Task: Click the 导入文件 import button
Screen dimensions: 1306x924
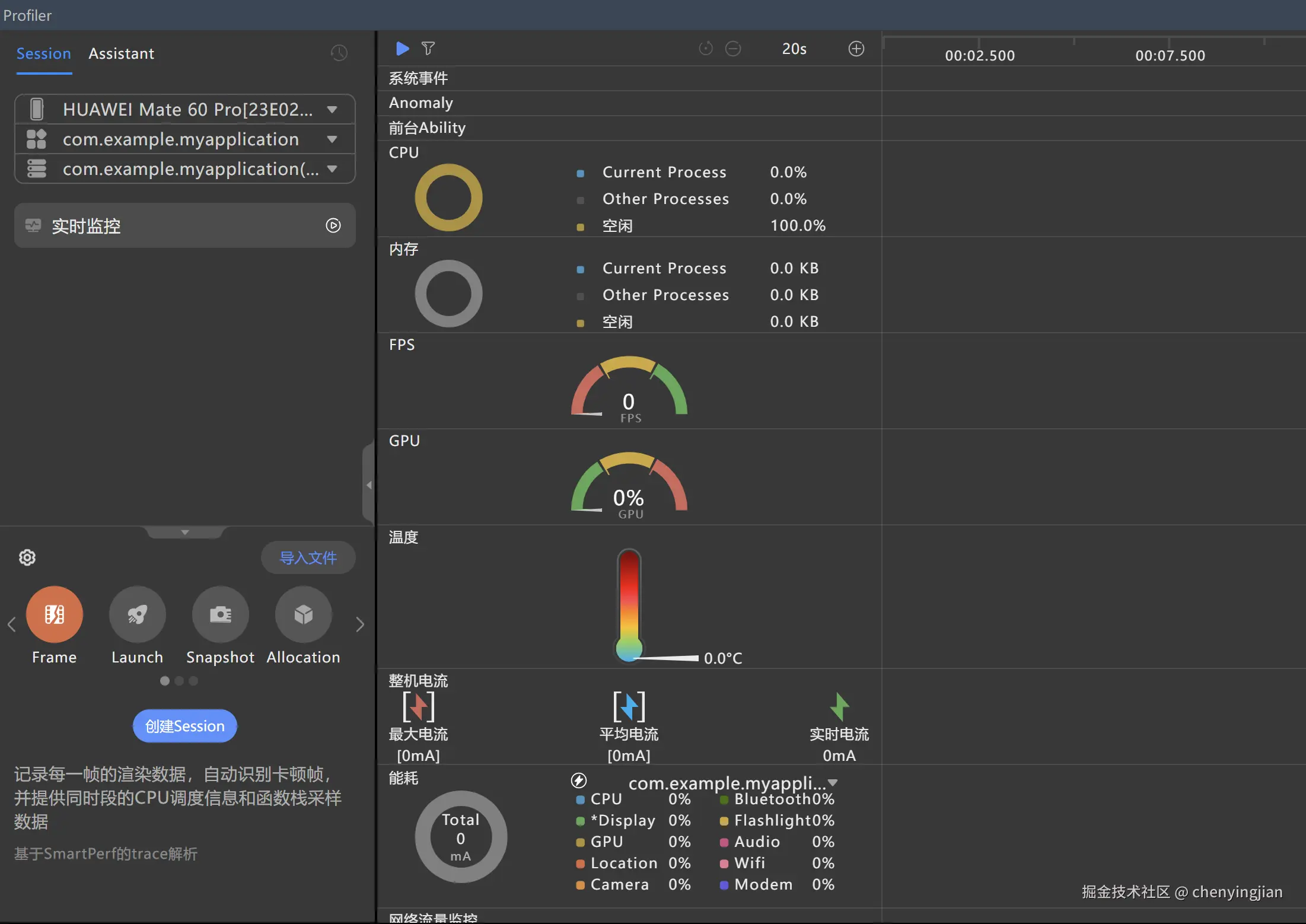Action: [308, 557]
